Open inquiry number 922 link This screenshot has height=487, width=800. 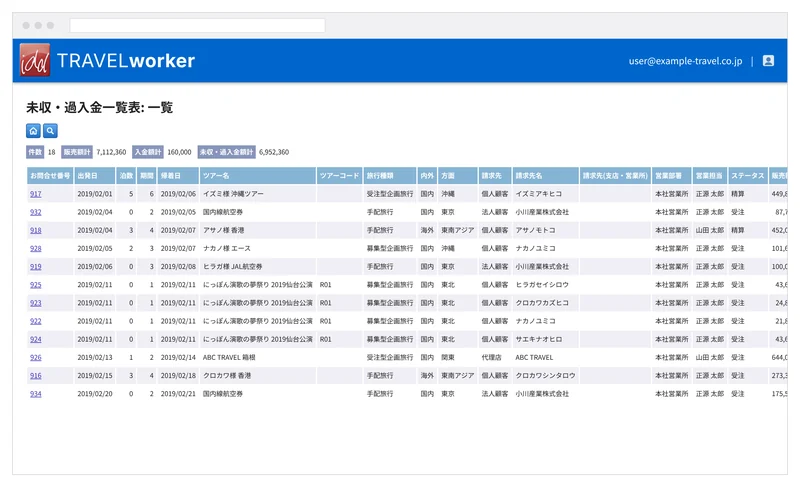36,321
